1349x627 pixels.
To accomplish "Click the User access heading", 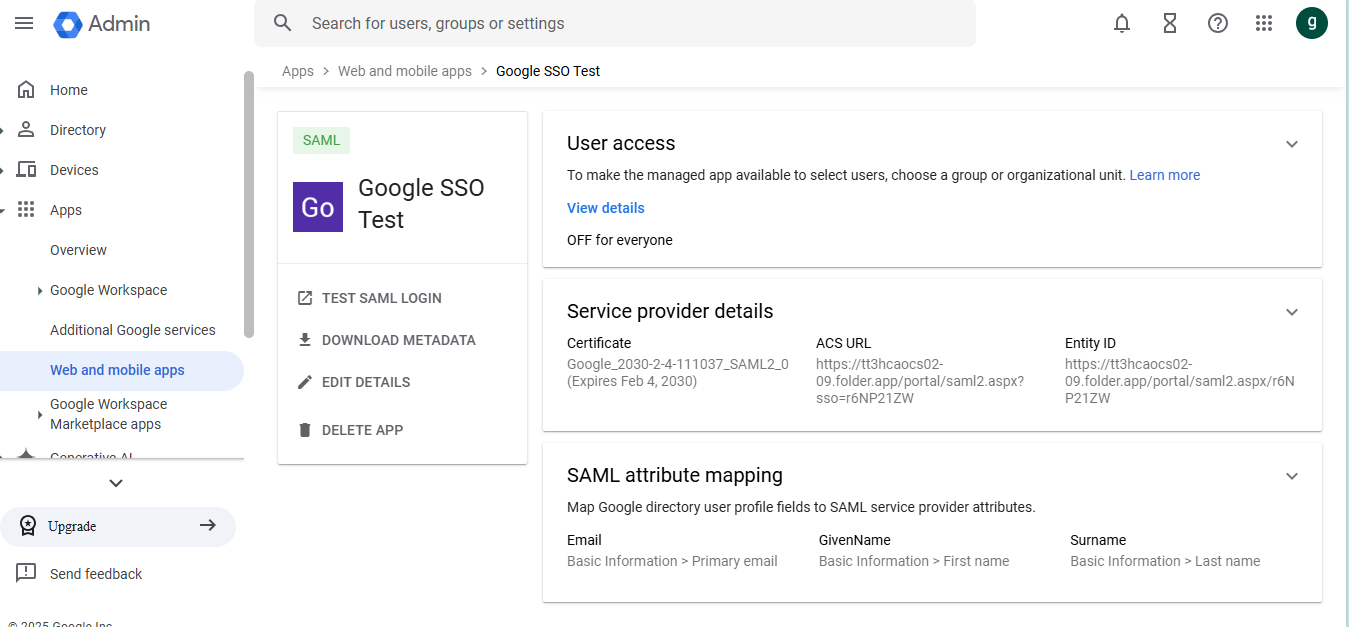I will coord(621,143).
